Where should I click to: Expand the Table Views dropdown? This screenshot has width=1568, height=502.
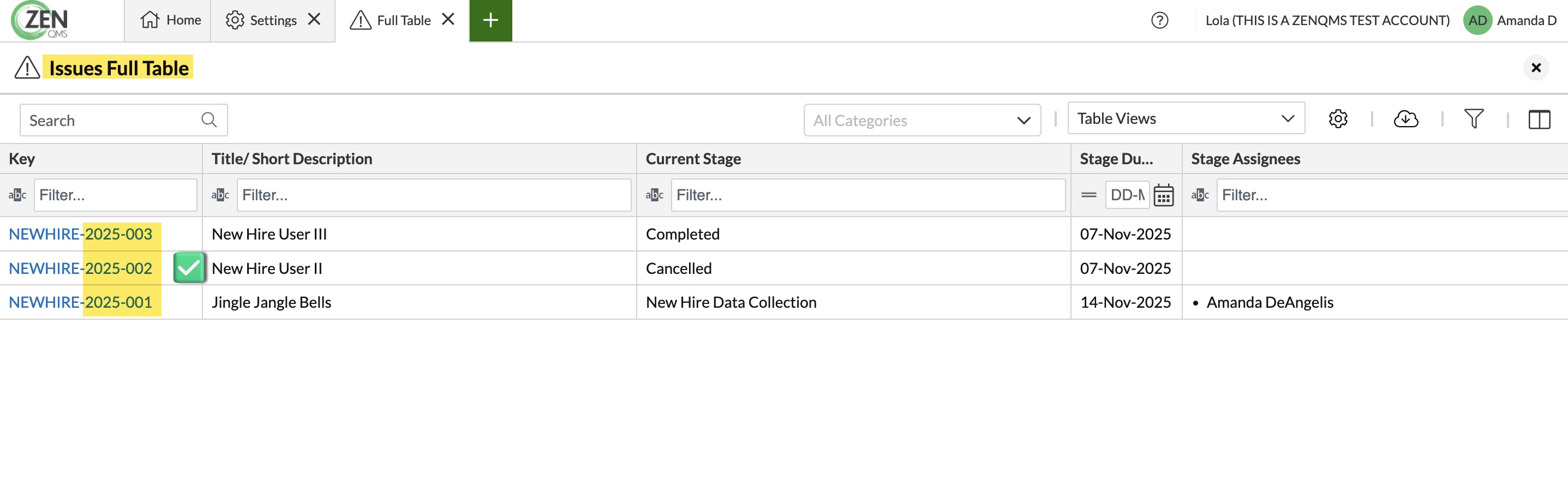coord(1186,118)
